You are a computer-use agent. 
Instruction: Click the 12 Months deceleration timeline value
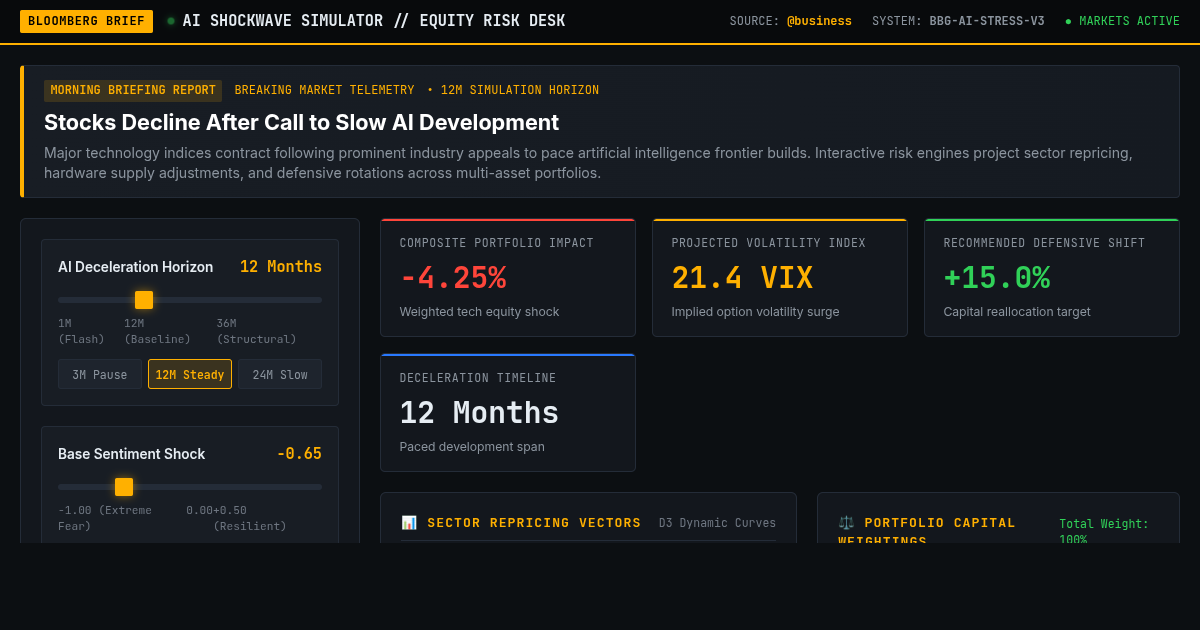(x=479, y=413)
